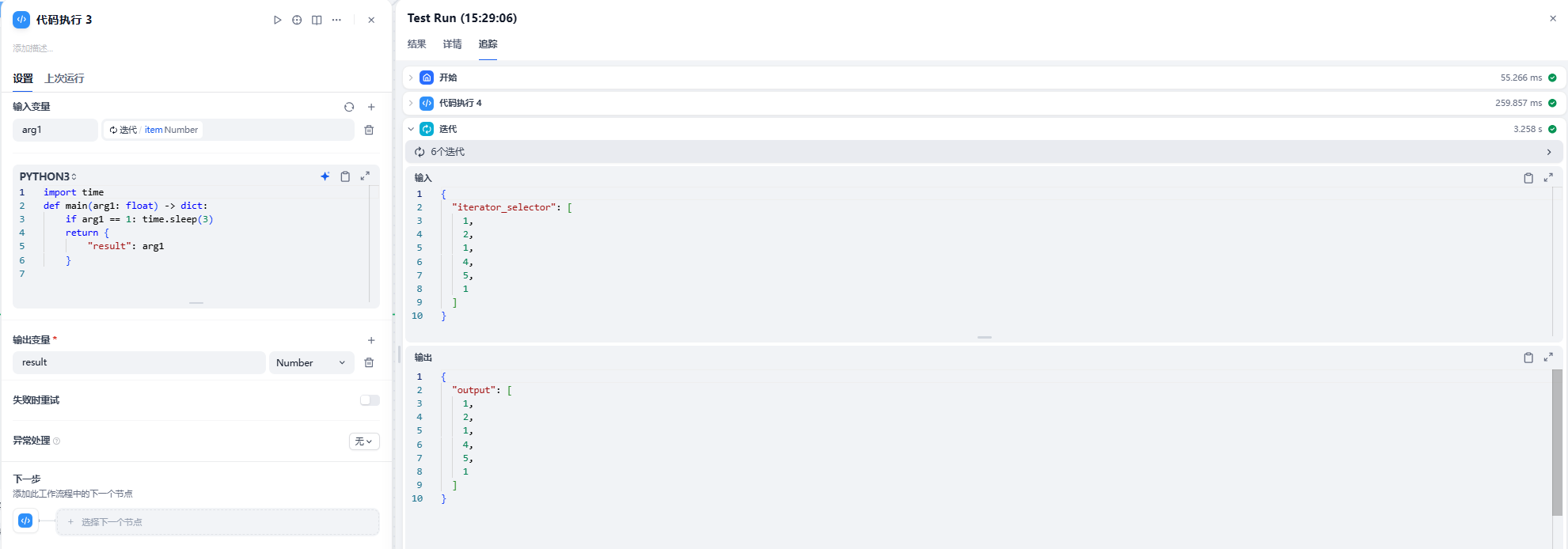This screenshot has width=1568, height=549.
Task: Click the locate-node target icon
Action: coord(297,20)
